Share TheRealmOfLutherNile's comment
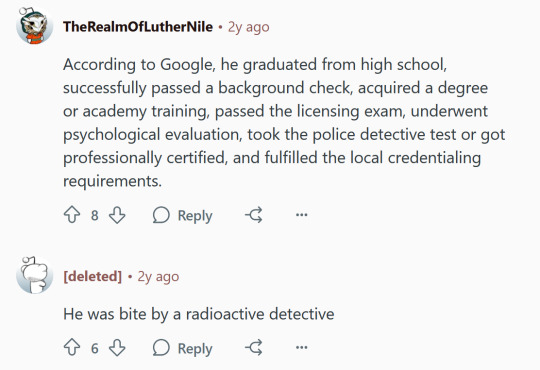This screenshot has height=370, width=540. (254, 215)
